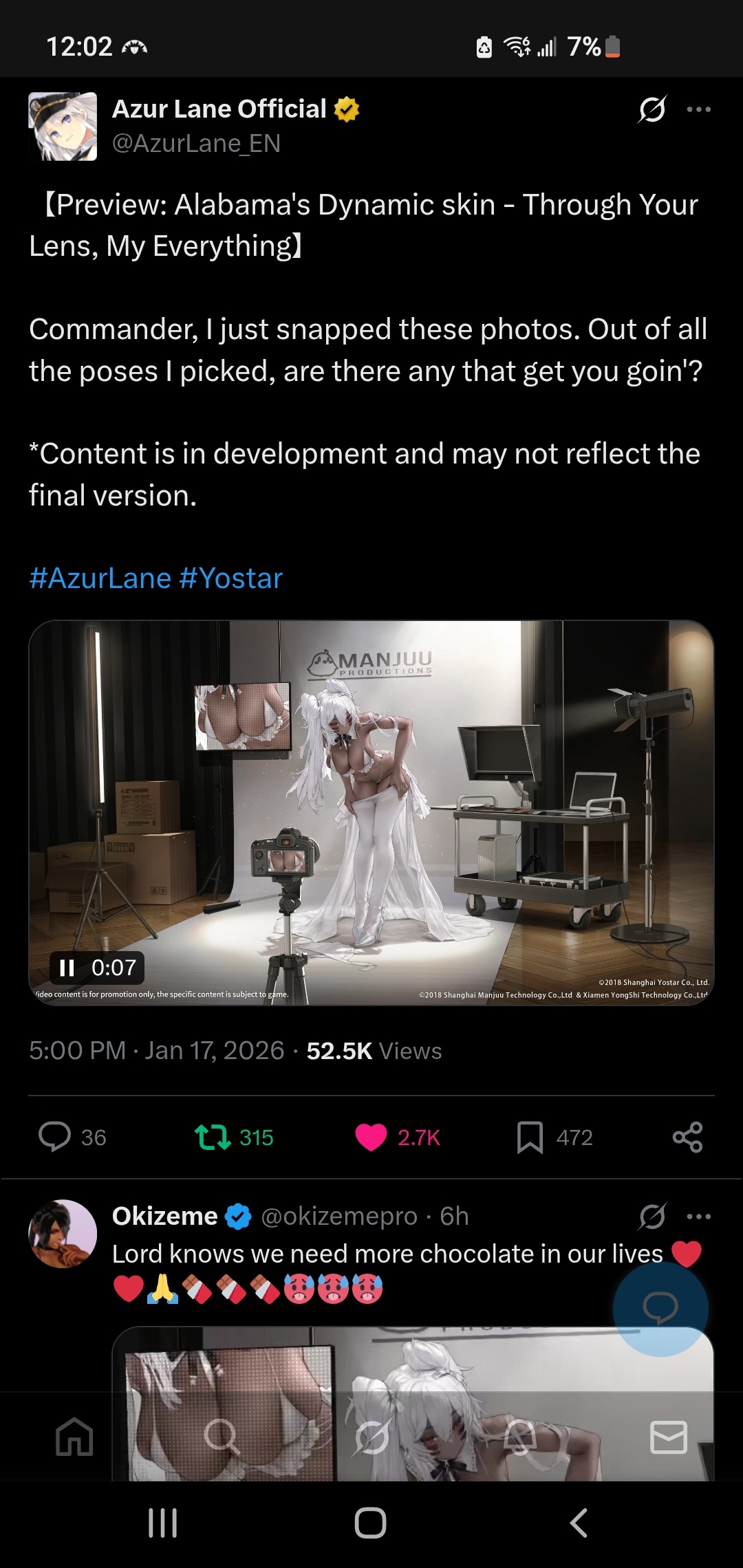Open Android recent apps button
Viewport: 743px width, 1568px height.
pyautogui.click(x=163, y=1523)
